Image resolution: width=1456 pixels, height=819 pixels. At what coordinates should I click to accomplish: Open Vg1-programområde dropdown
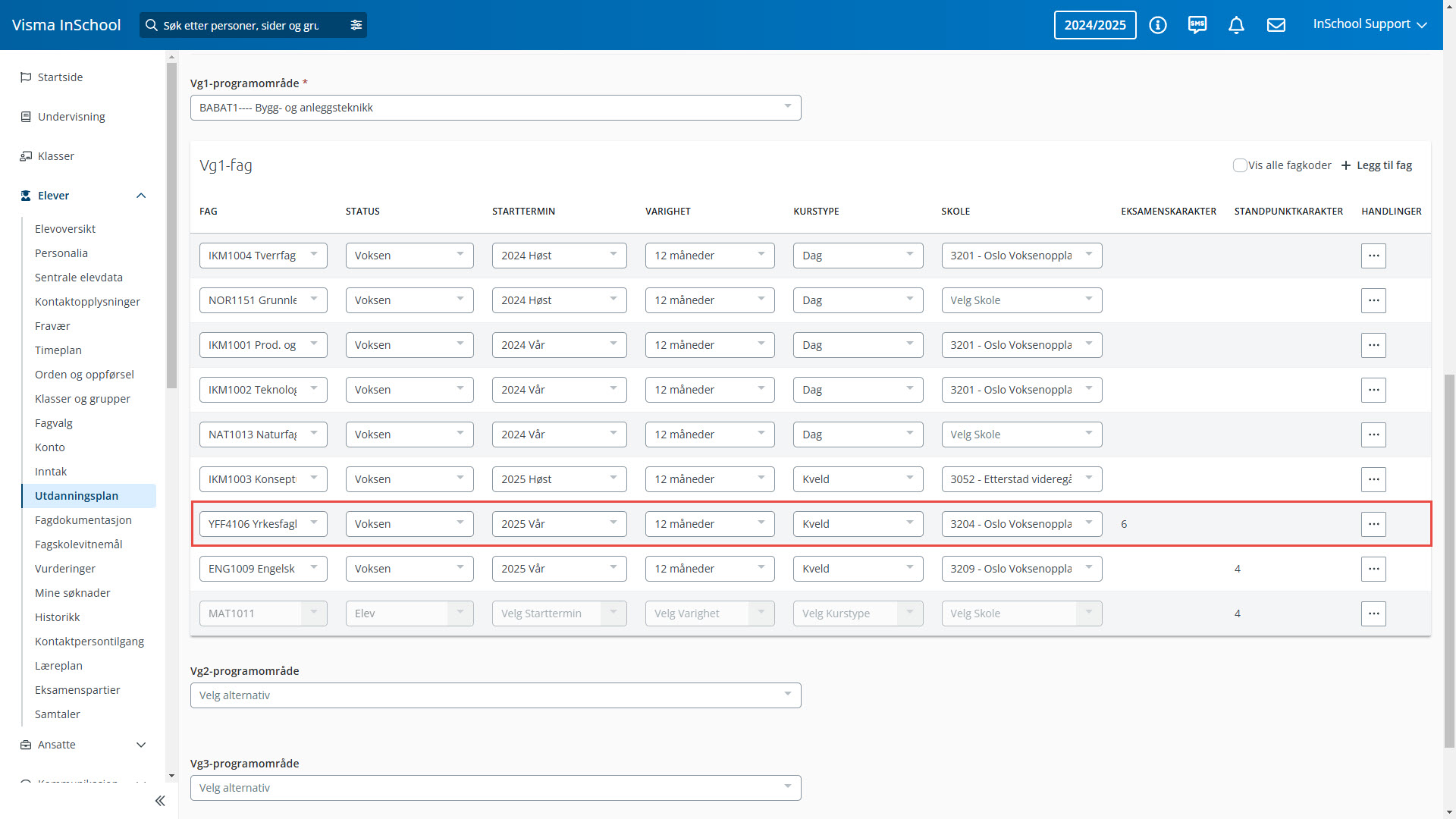495,108
